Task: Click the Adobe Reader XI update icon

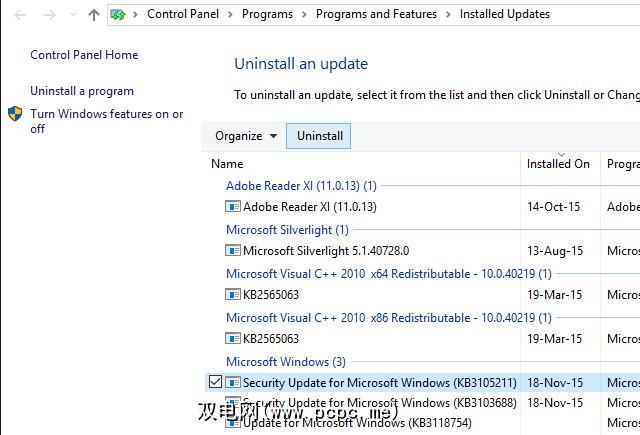Action: pyautogui.click(x=233, y=206)
